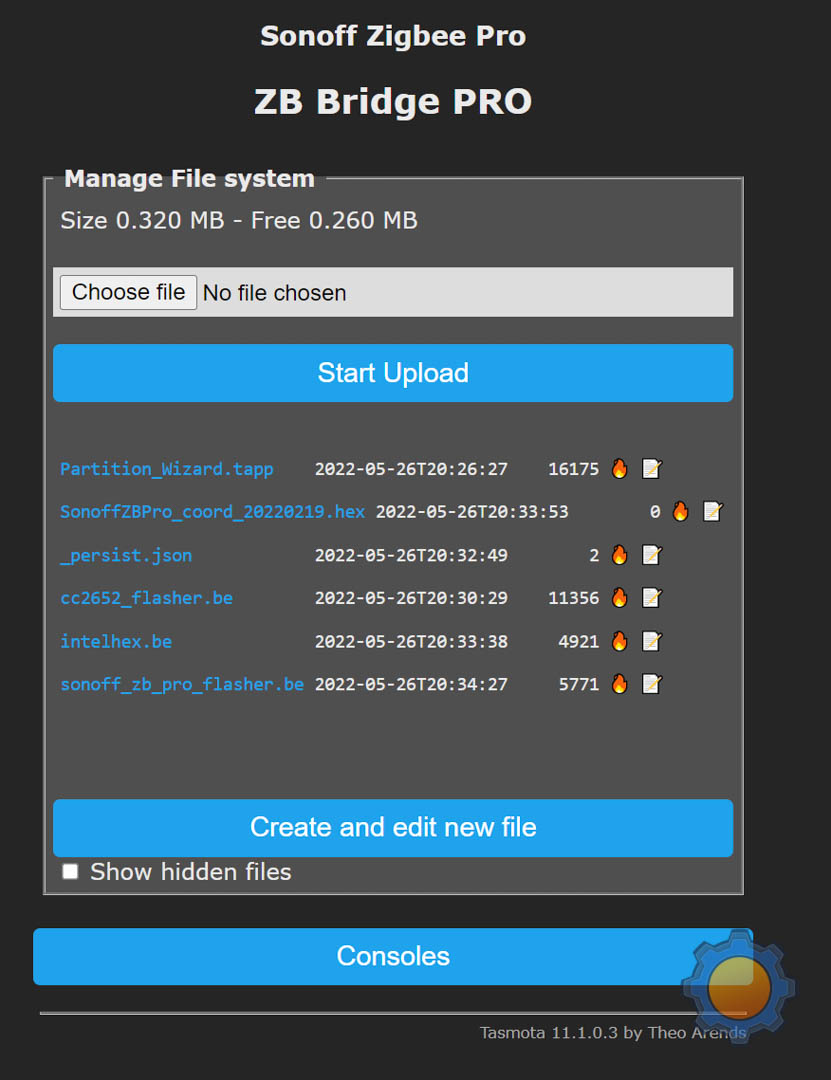Click Tasmota 11.1.0.3 by Theo Arends footer
Image resolution: width=831 pixels, height=1080 pixels.
coord(613,1032)
